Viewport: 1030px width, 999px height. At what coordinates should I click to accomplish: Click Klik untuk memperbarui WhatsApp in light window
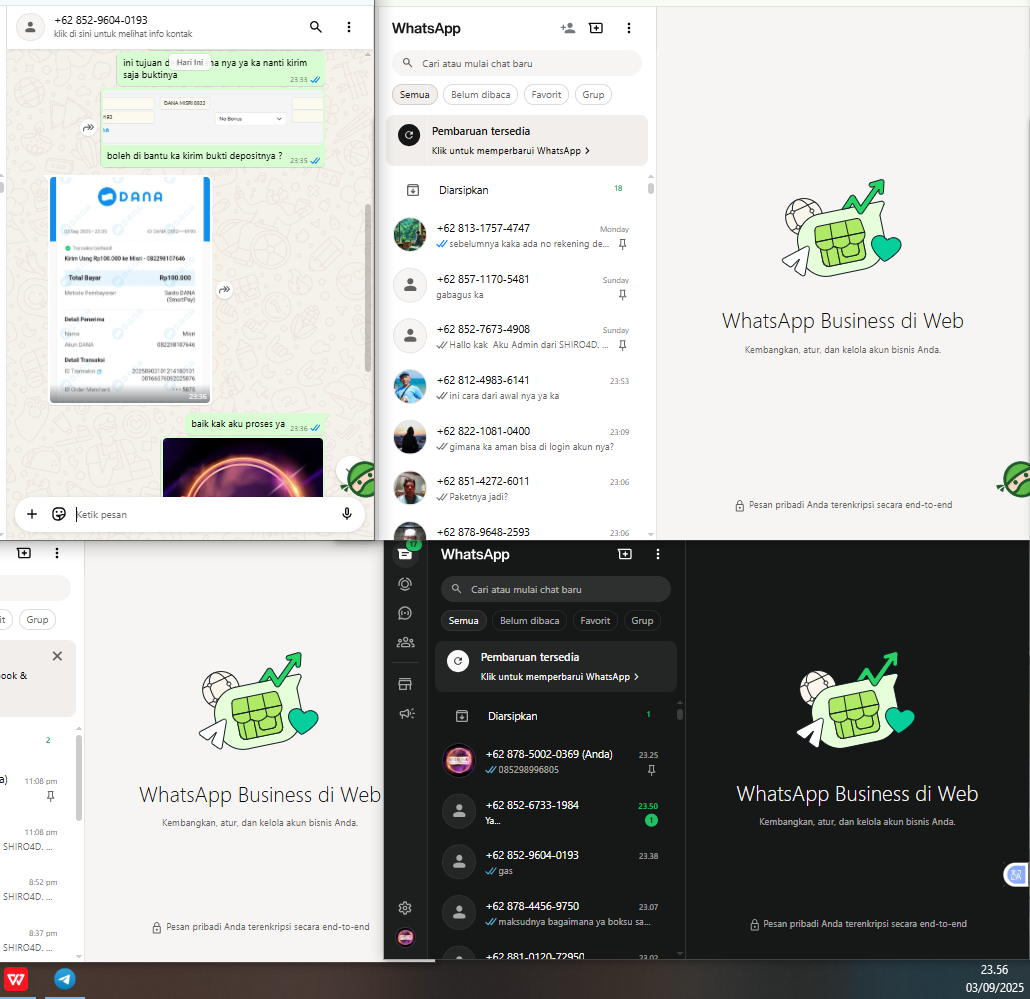point(510,150)
